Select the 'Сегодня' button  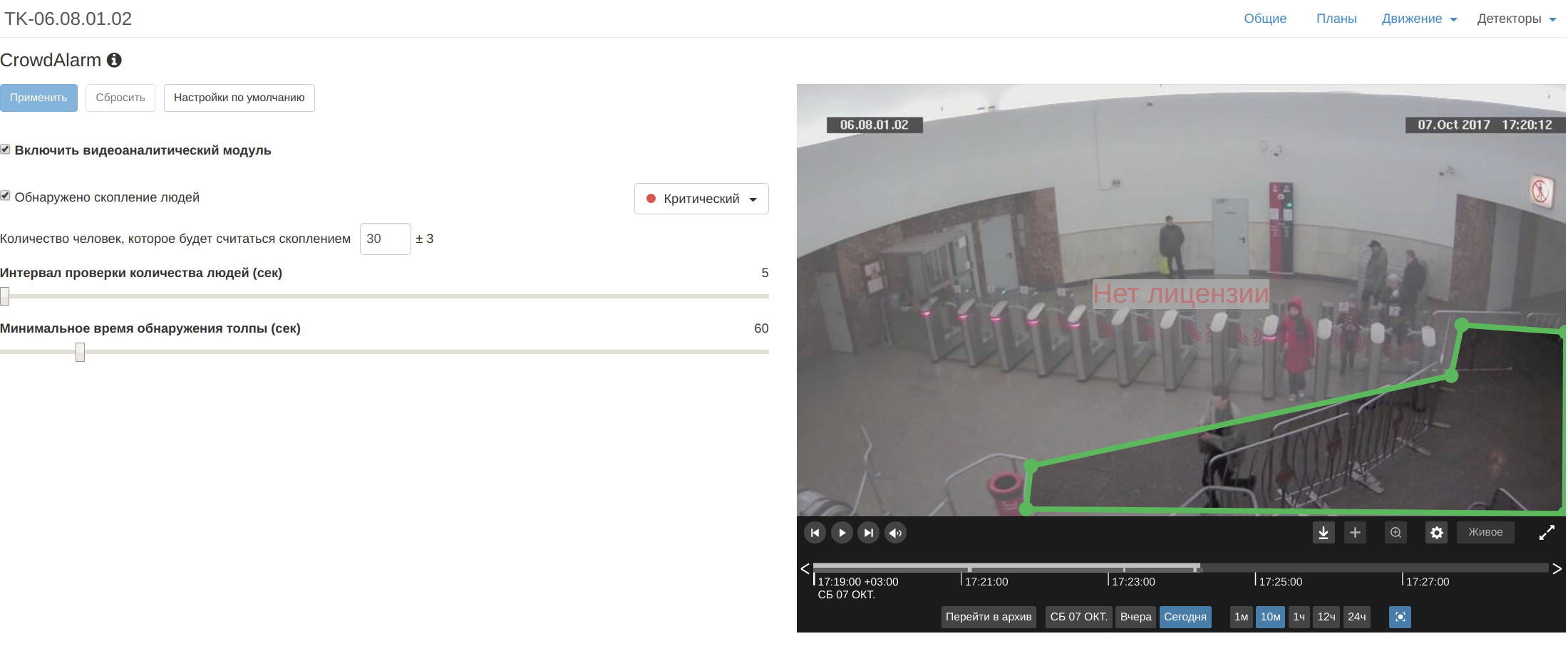1185,617
